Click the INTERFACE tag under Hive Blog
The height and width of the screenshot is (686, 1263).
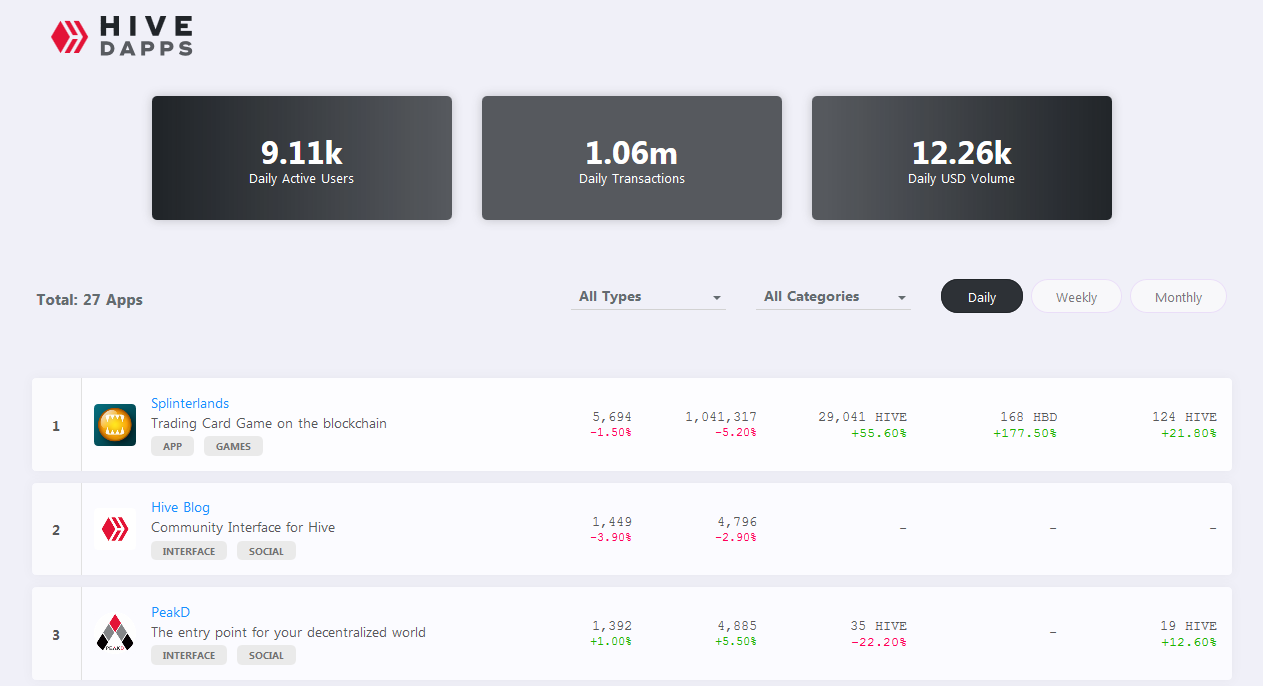pos(189,551)
